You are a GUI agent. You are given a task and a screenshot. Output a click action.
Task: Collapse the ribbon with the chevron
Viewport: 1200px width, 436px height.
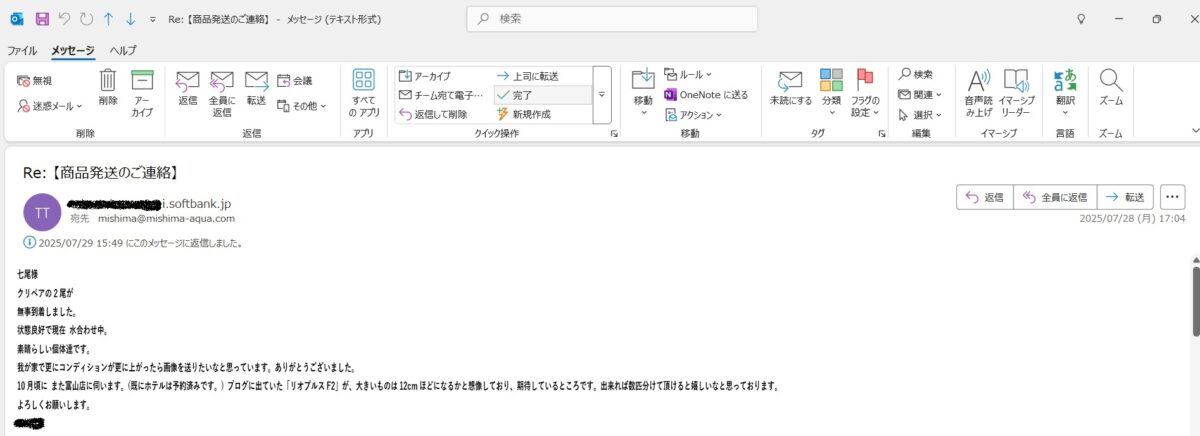click(1194, 131)
